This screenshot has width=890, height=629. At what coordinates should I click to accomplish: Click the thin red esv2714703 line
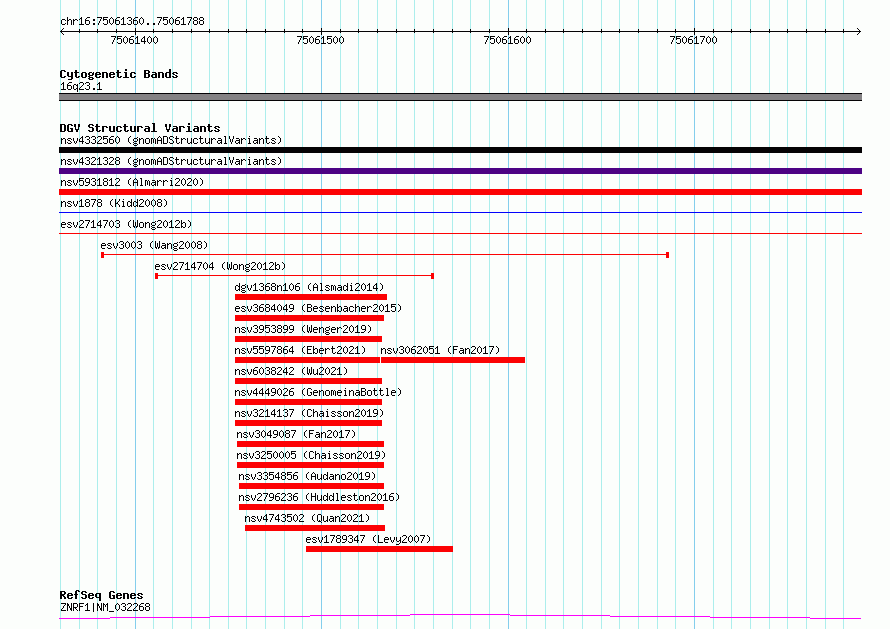pyautogui.click(x=460, y=233)
